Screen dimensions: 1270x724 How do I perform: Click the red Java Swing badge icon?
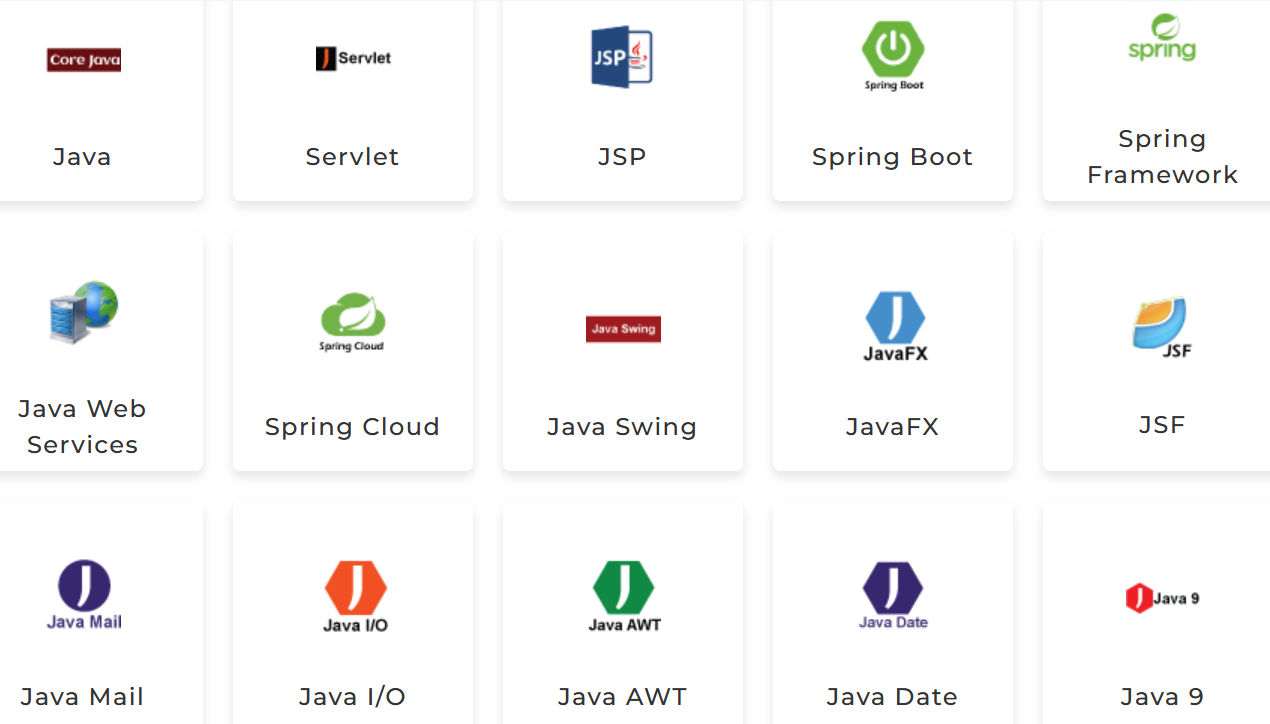click(623, 329)
